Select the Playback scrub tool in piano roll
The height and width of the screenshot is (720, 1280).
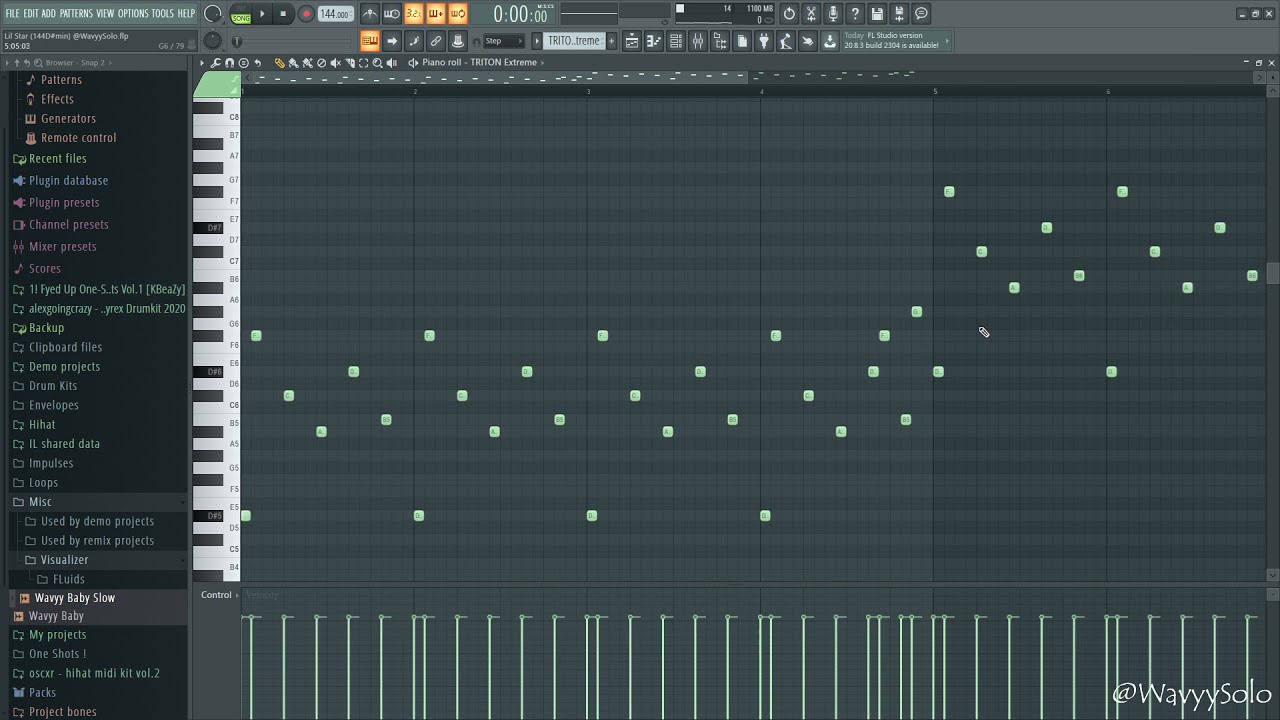point(391,63)
